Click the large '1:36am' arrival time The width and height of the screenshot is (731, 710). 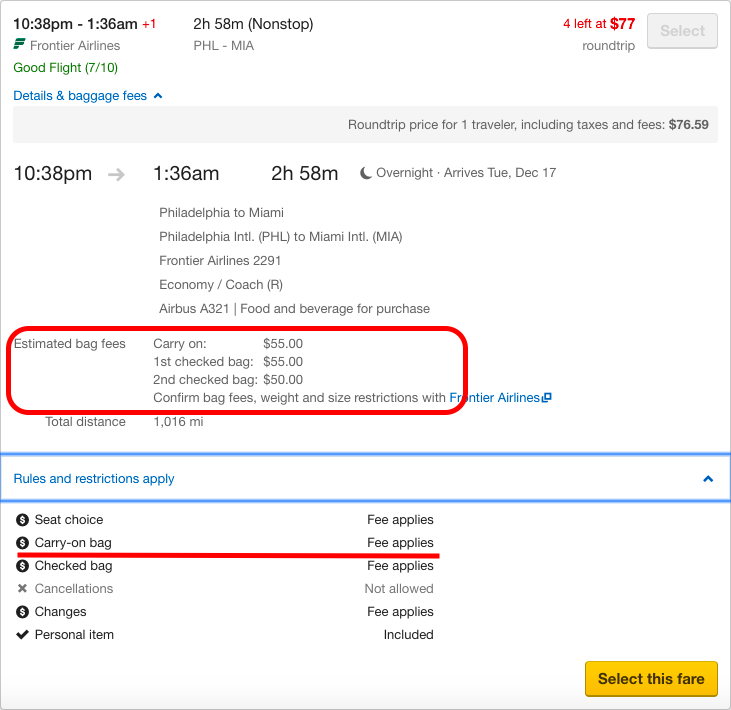point(186,173)
